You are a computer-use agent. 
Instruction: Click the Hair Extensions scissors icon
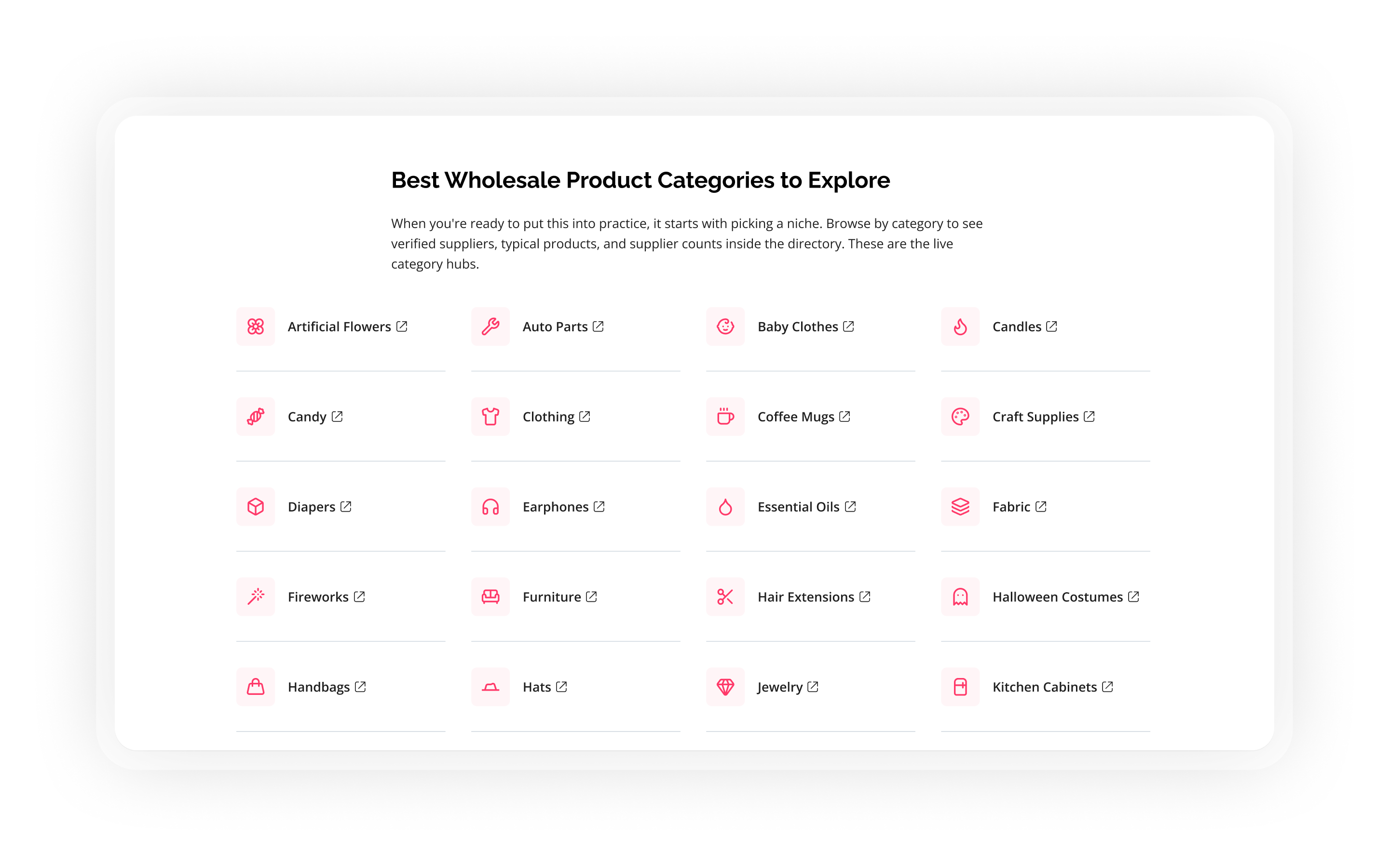pyautogui.click(x=725, y=597)
